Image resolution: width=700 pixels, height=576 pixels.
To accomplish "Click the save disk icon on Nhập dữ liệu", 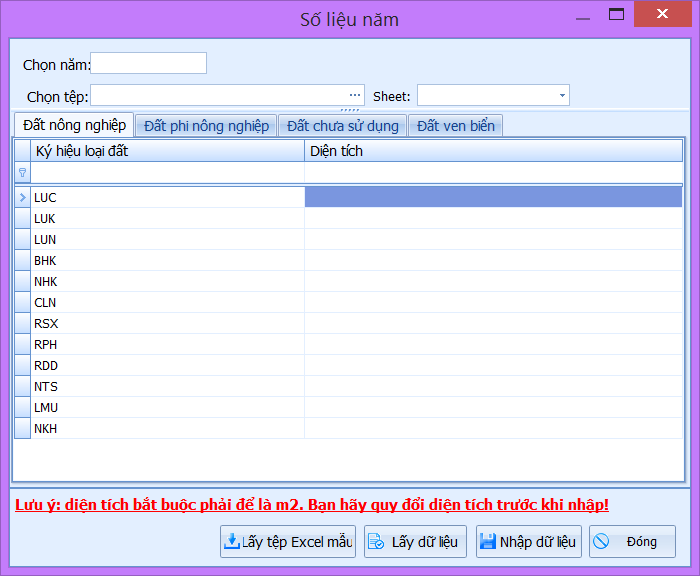I will (x=488, y=542).
